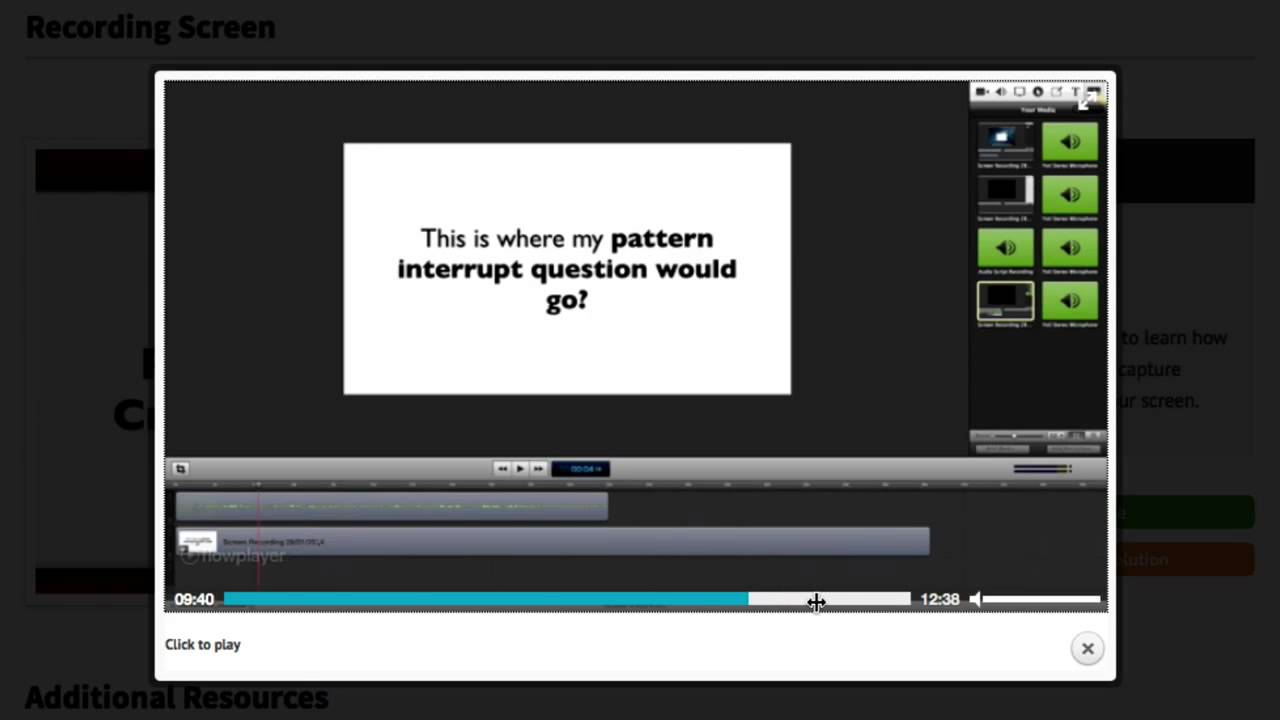Open the Video properties camera icon
The height and width of the screenshot is (720, 1280).
pos(981,92)
